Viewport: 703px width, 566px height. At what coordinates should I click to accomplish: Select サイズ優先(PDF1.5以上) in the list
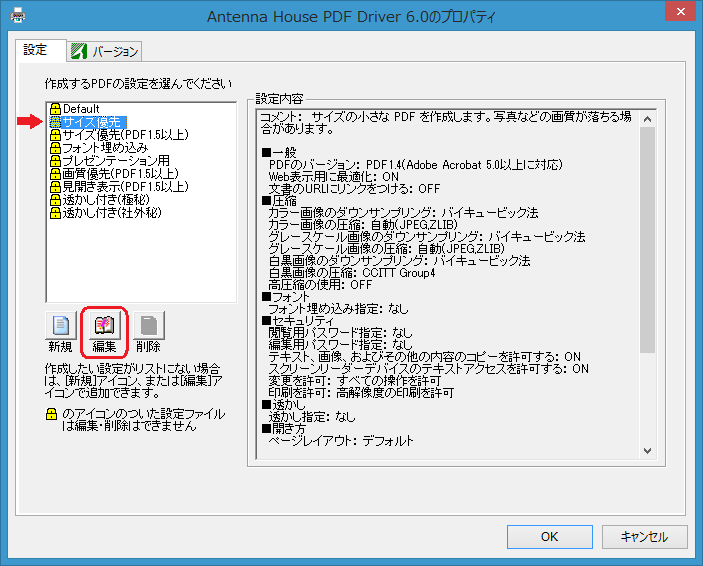[x=126, y=135]
